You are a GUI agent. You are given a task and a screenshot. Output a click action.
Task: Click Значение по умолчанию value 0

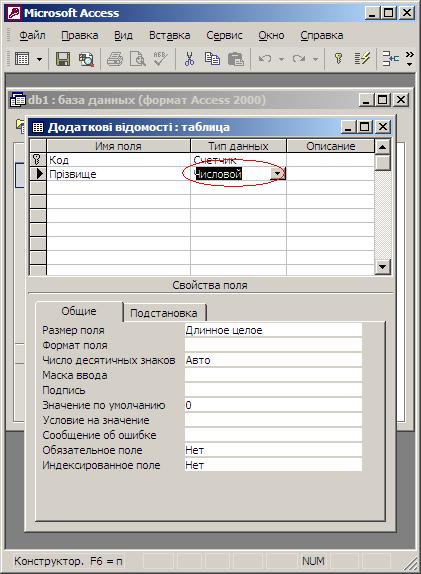click(273, 405)
